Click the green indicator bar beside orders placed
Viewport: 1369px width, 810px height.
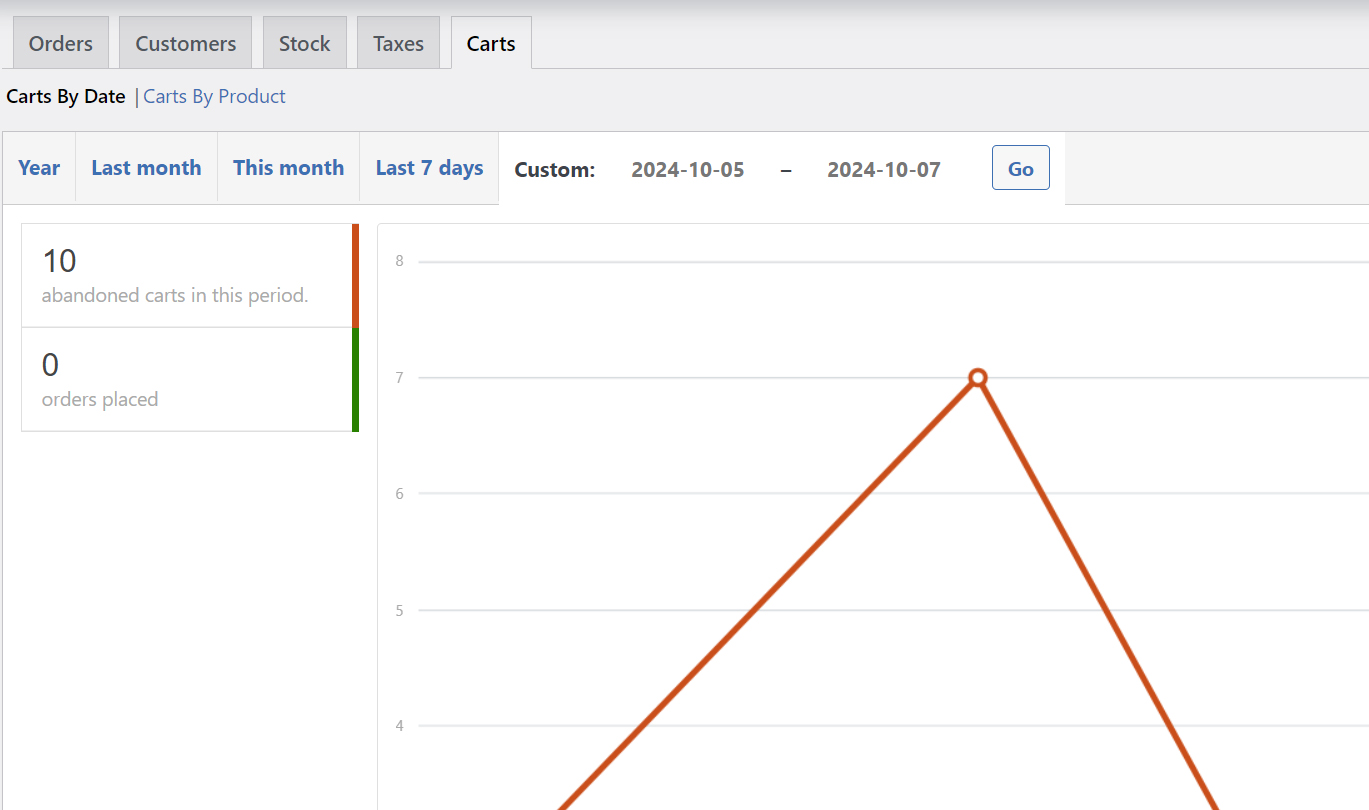coord(357,380)
